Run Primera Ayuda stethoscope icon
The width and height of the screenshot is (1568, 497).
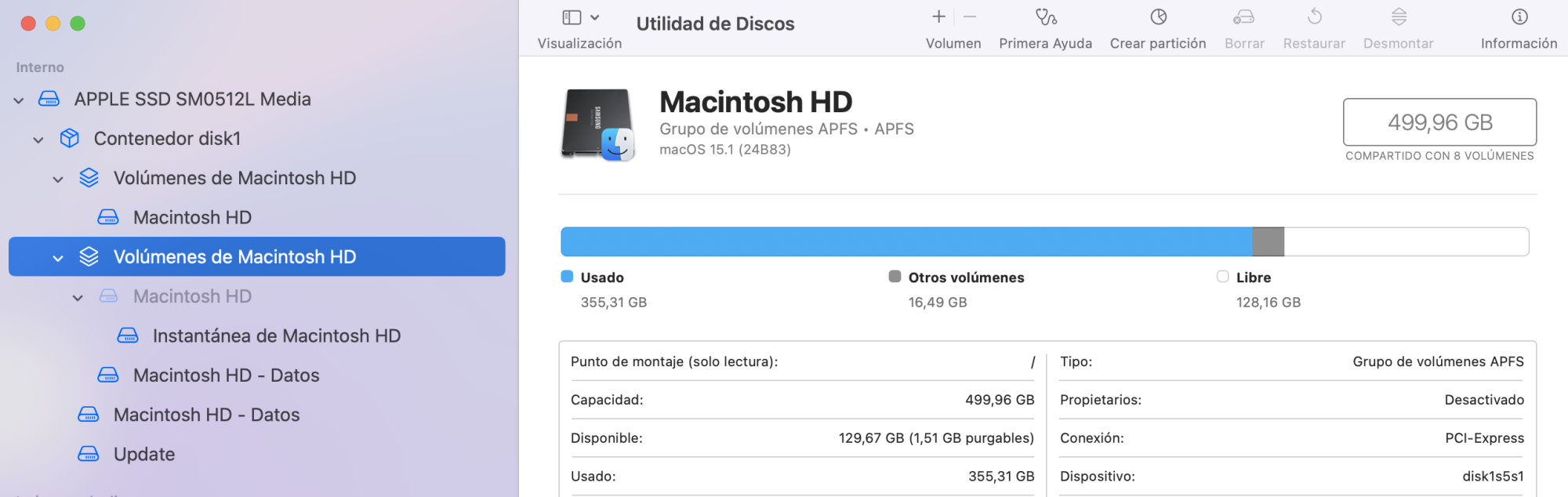[1046, 16]
